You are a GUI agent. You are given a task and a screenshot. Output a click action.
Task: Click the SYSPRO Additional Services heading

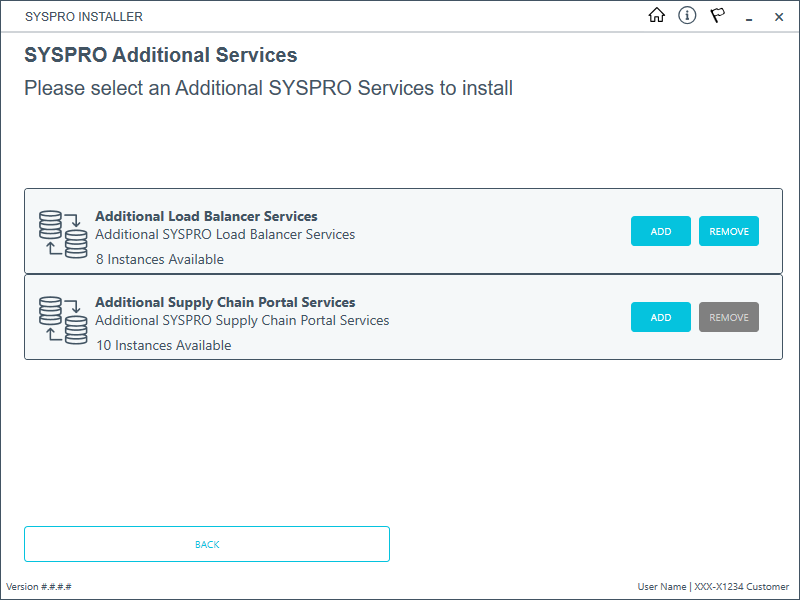coord(160,56)
